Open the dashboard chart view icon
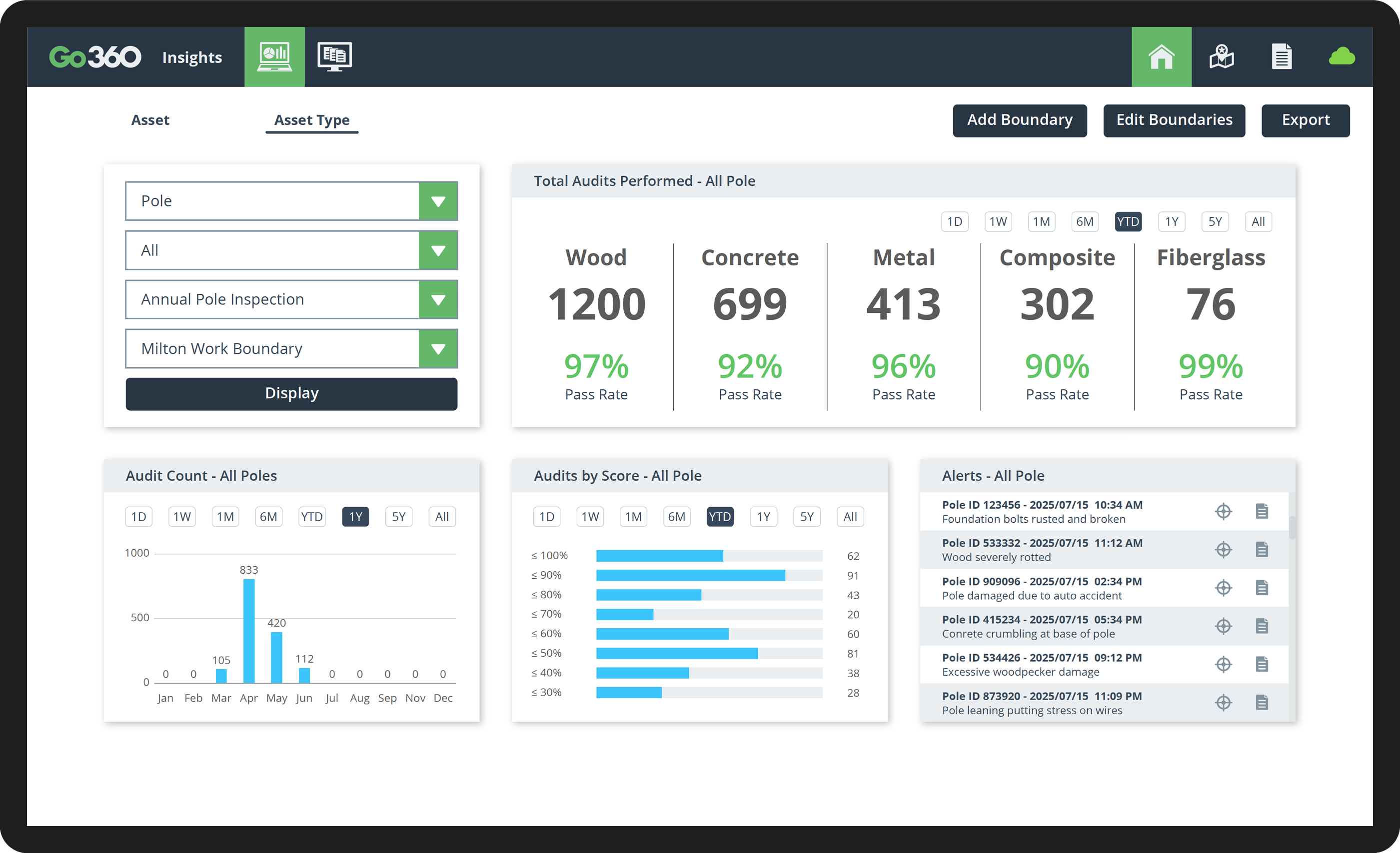This screenshot has width=1400, height=853. [x=274, y=57]
